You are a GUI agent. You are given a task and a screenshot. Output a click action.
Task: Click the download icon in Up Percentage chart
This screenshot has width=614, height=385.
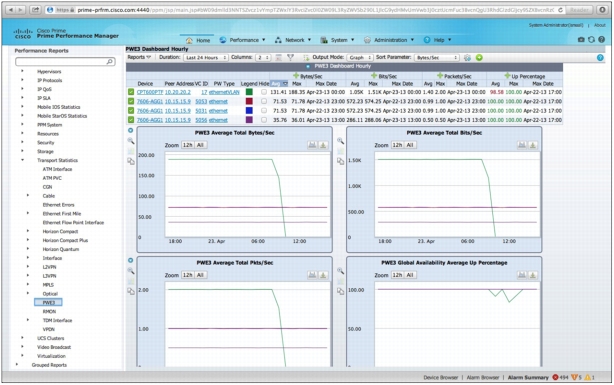pos(533,275)
